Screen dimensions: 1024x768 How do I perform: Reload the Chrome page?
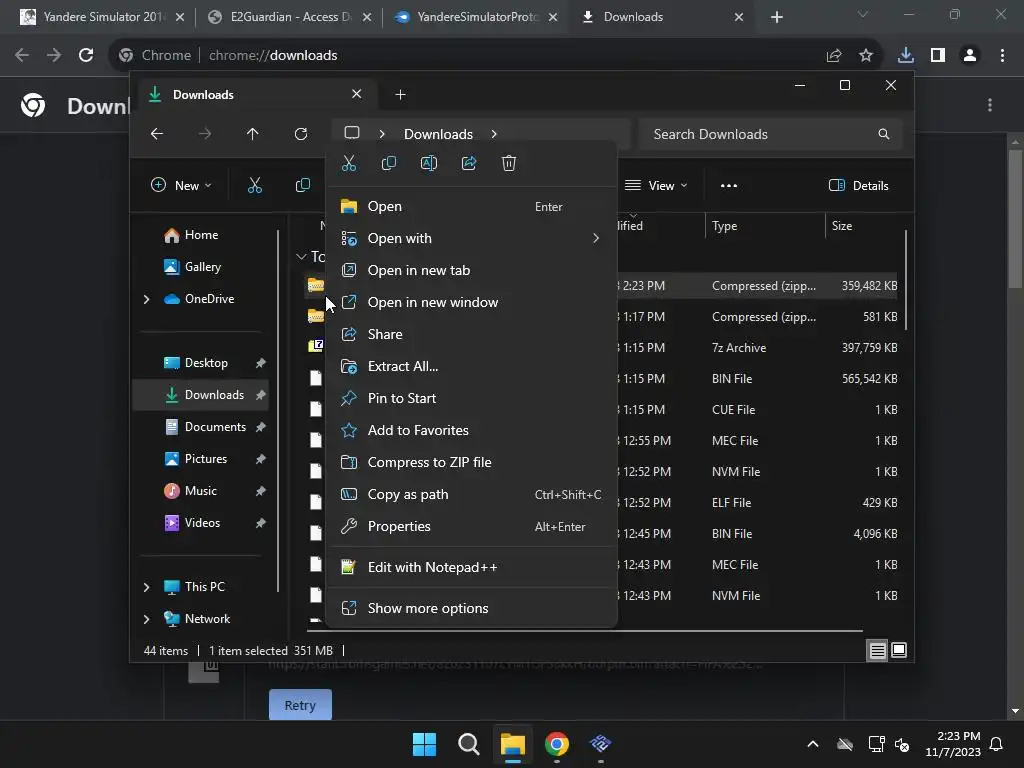pyautogui.click(x=86, y=56)
